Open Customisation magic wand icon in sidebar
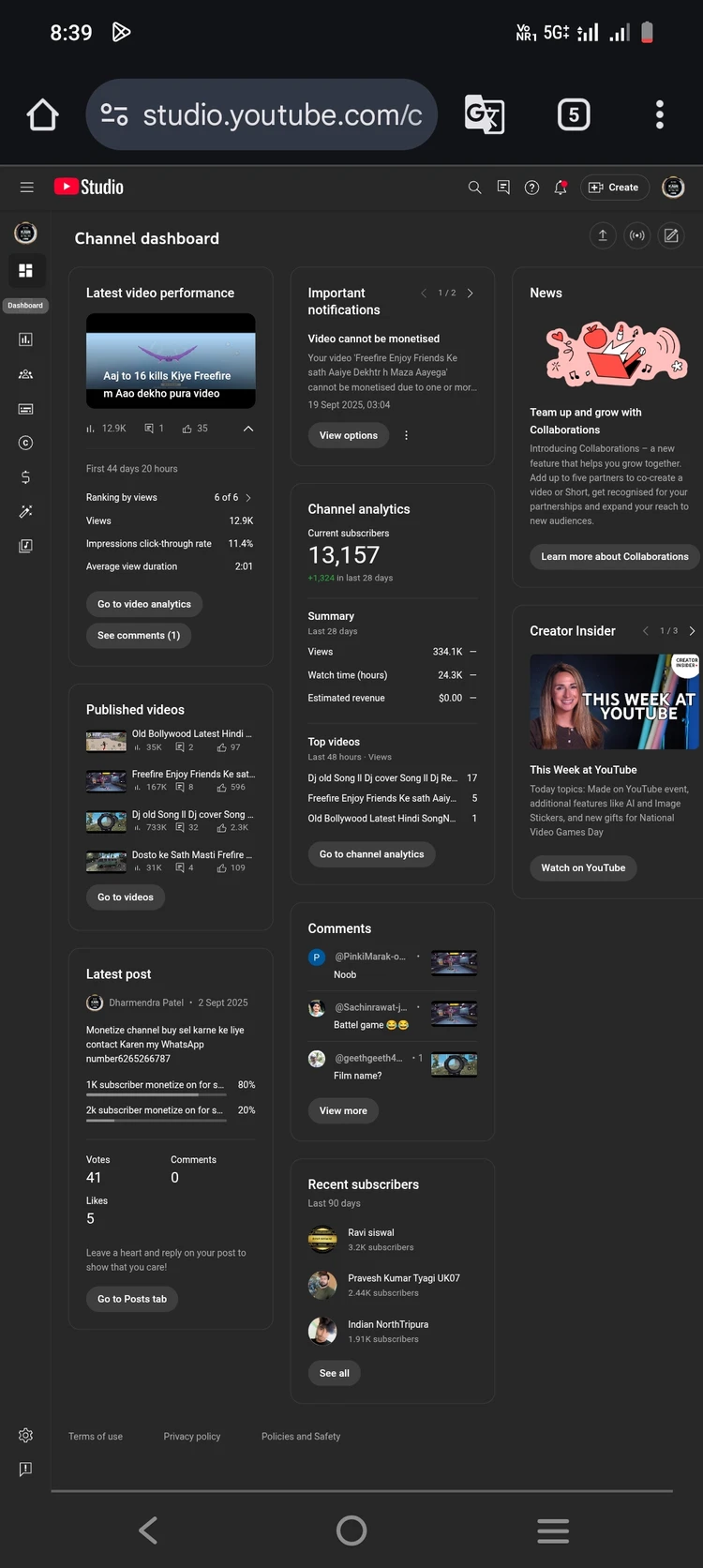This screenshot has width=703, height=1568. coord(25,511)
